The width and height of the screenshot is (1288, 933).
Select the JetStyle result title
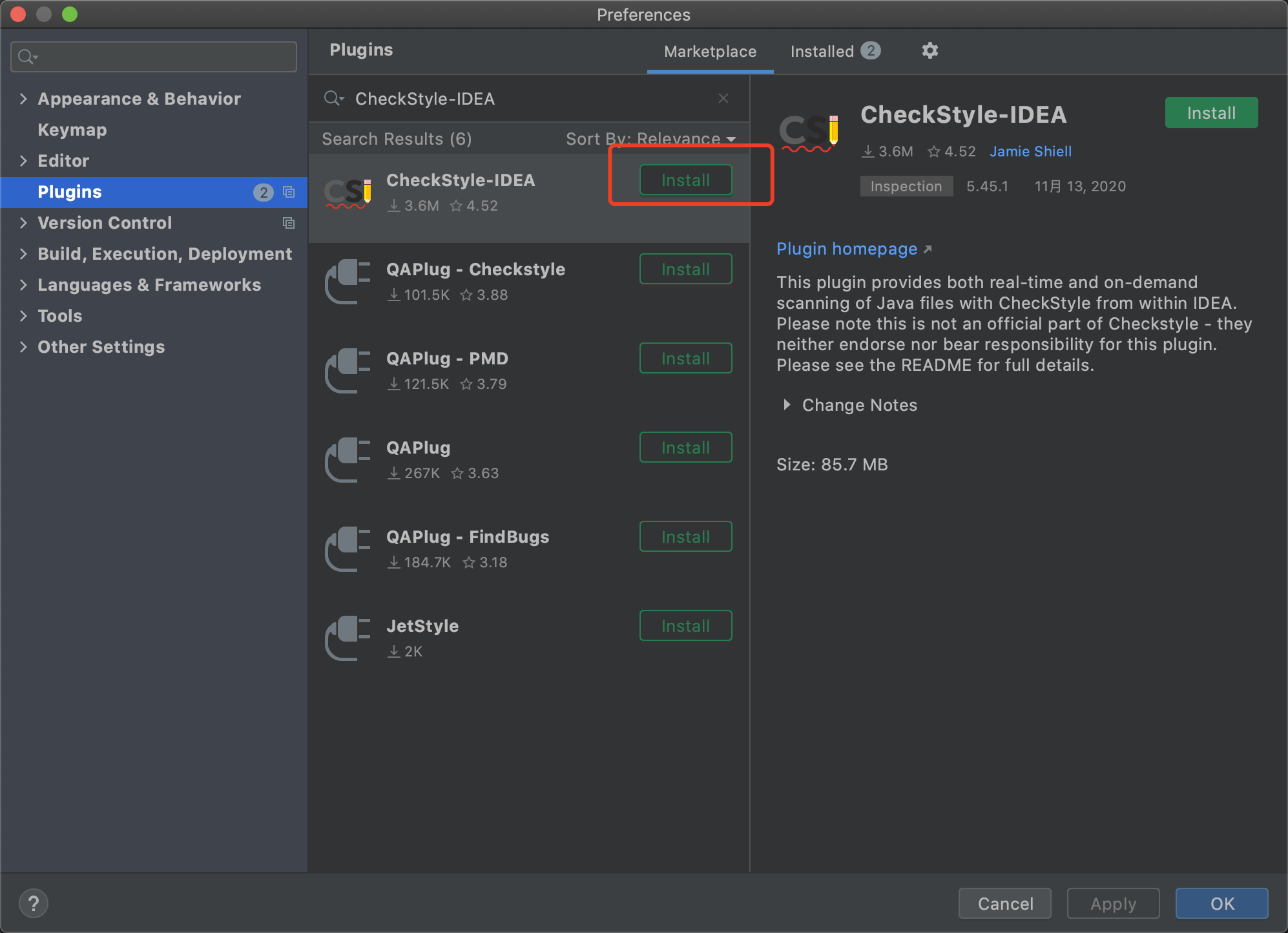coord(422,626)
